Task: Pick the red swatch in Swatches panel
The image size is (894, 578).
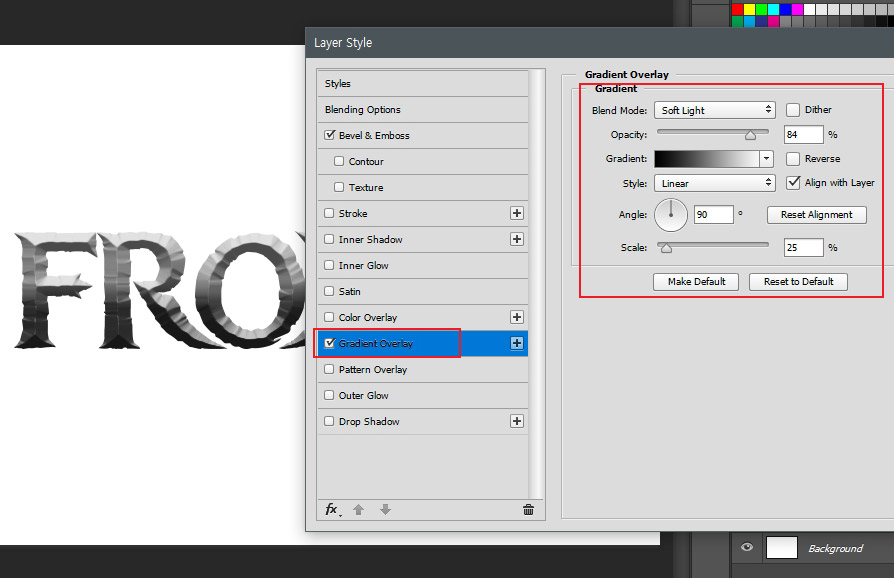Action: coord(737,9)
